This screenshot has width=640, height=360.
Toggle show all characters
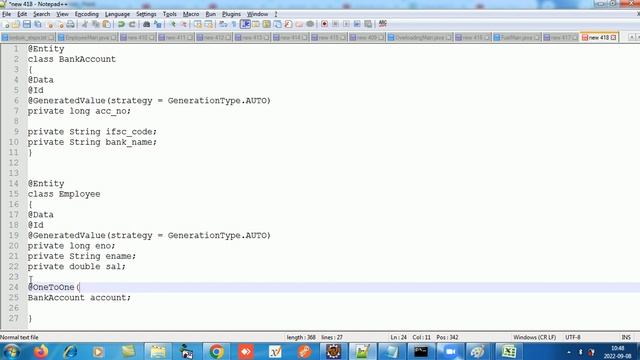click(x=234, y=24)
